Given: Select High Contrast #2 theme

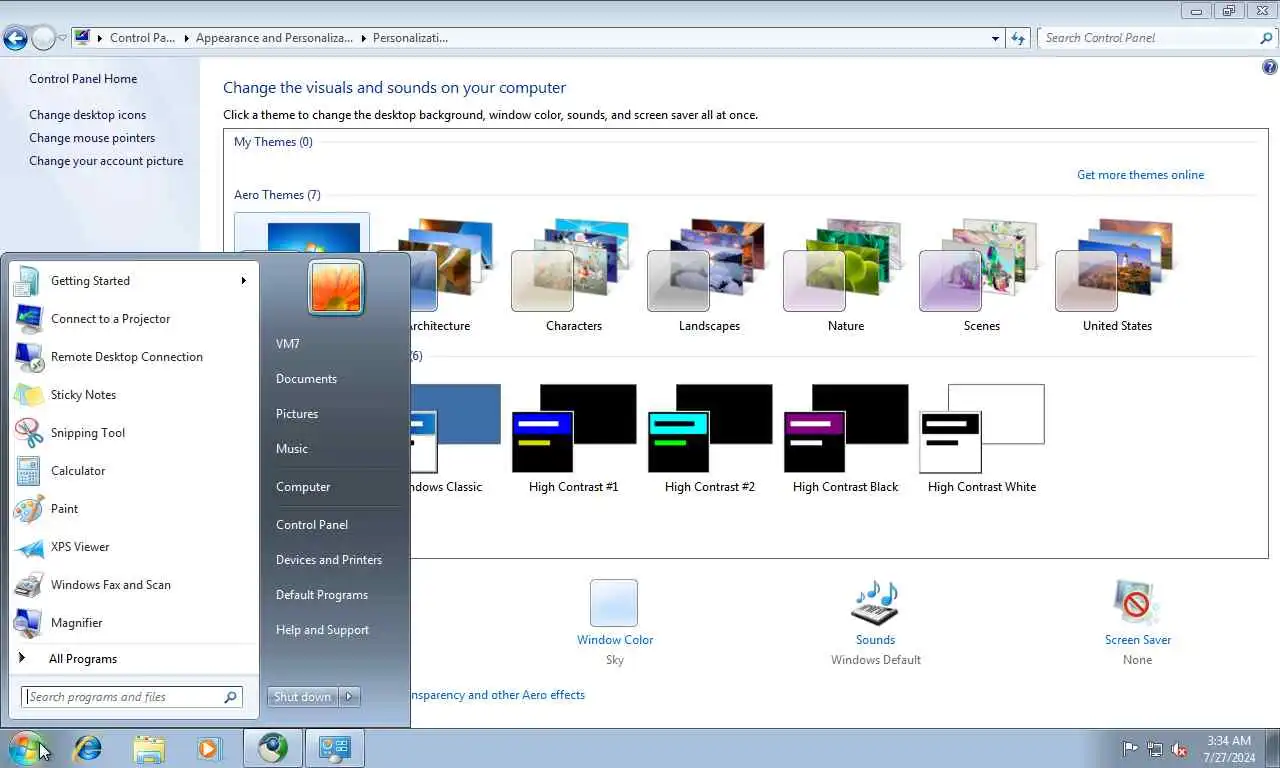Looking at the screenshot, I should point(709,438).
